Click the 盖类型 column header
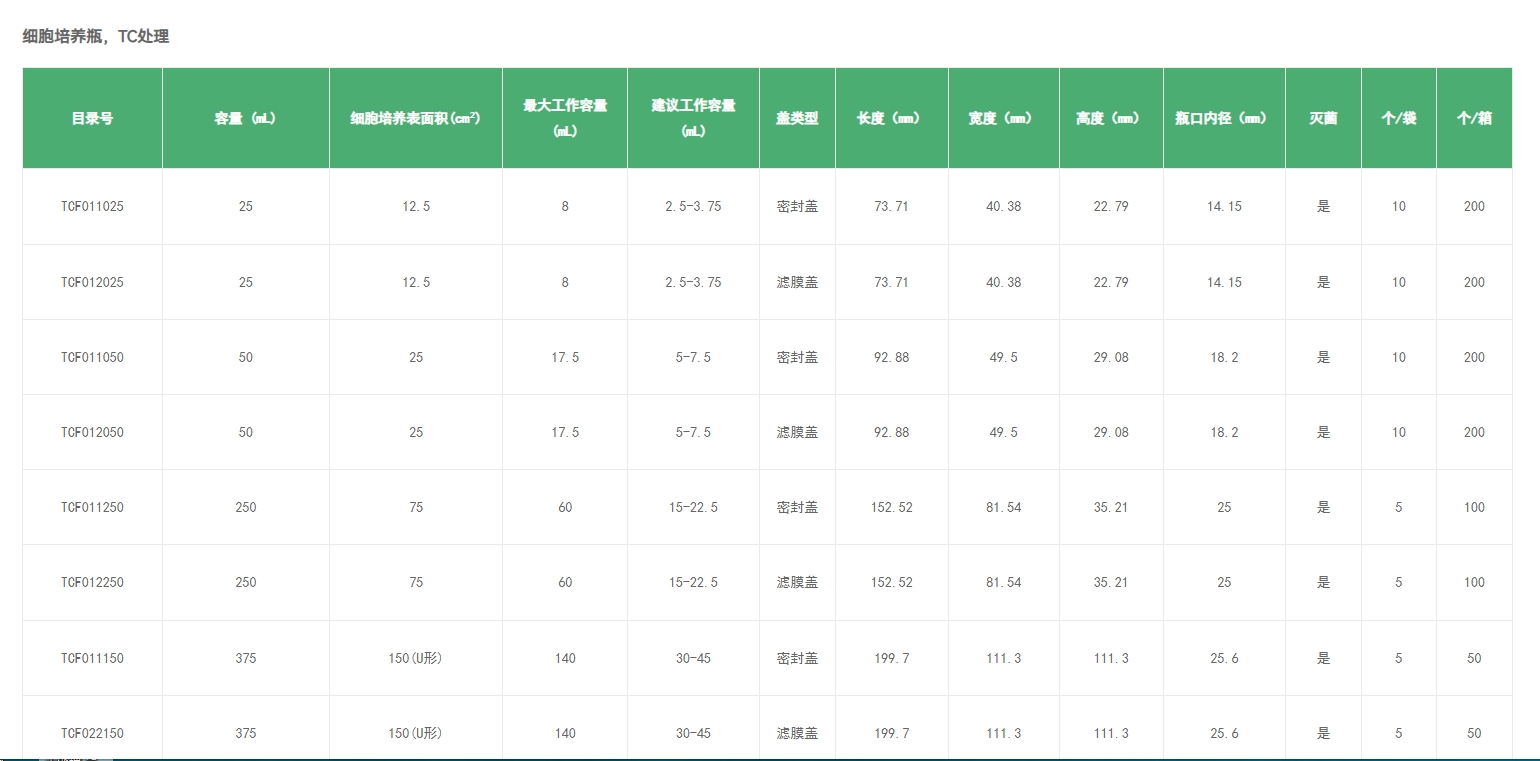 click(797, 118)
